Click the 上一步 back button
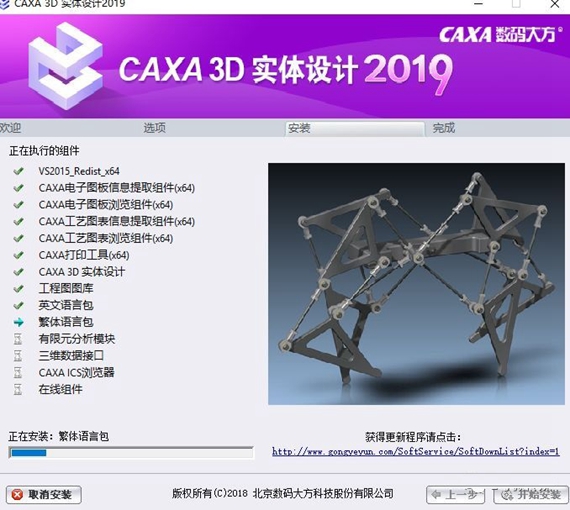The width and height of the screenshot is (570, 510). point(455,494)
